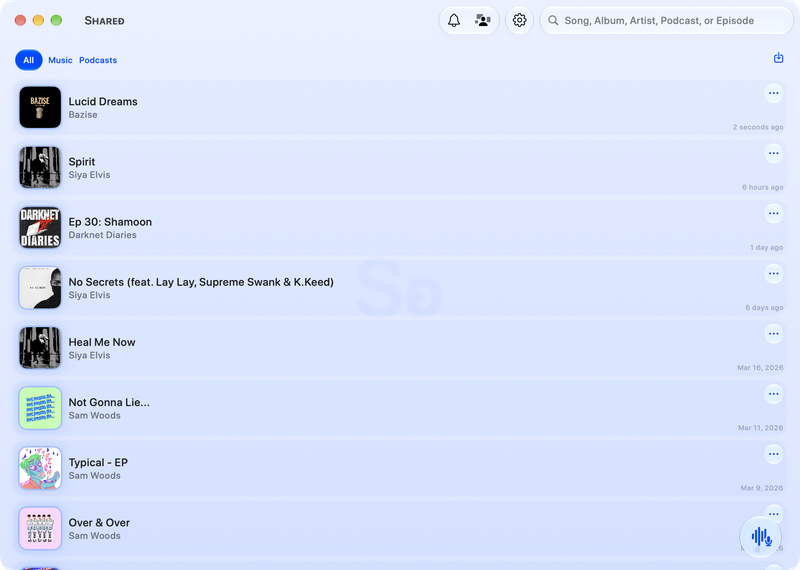Select the Typical - EP title

coord(98,462)
